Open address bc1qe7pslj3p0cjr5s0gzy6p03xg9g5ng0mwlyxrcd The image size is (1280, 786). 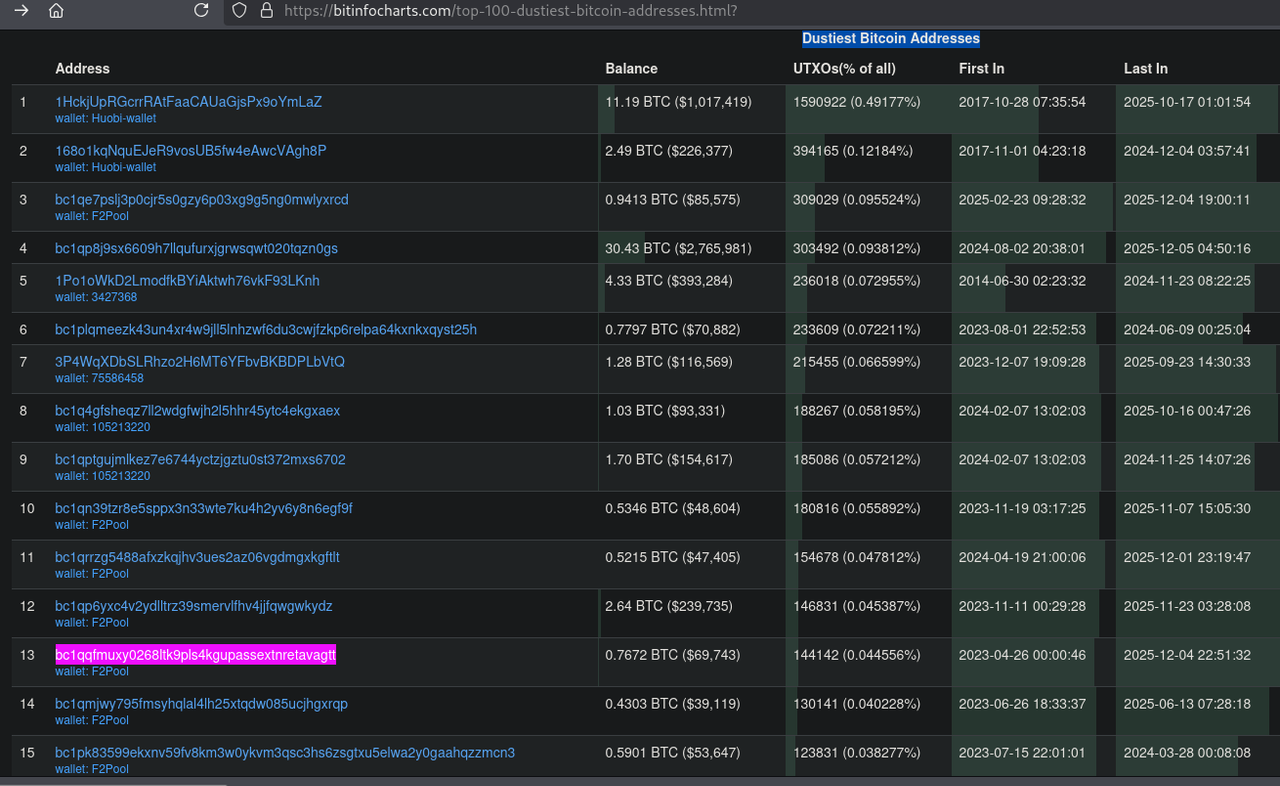tap(202, 200)
